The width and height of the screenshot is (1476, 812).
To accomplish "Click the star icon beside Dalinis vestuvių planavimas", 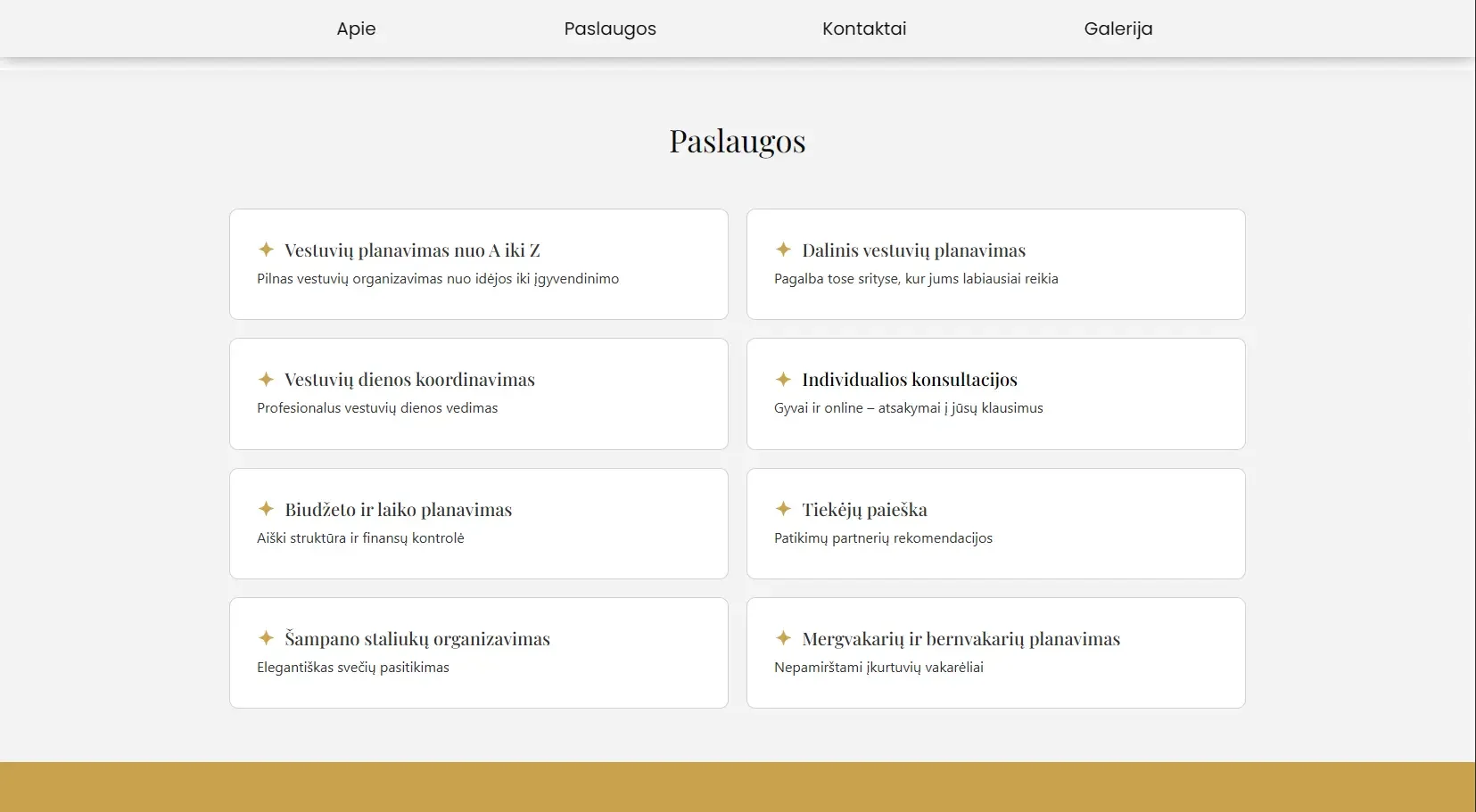I will coord(783,250).
